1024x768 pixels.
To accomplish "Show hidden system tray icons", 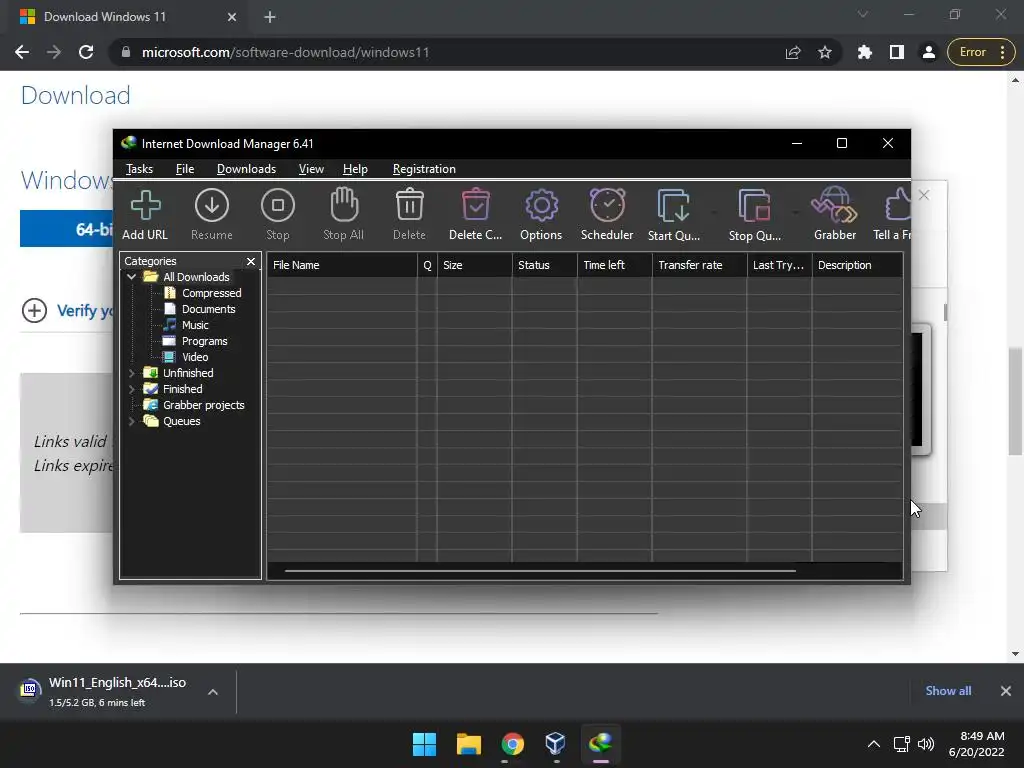I will tap(874, 744).
